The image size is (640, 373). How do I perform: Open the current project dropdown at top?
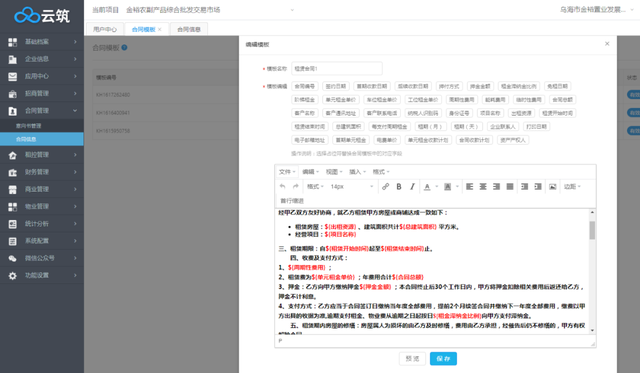tap(292, 10)
